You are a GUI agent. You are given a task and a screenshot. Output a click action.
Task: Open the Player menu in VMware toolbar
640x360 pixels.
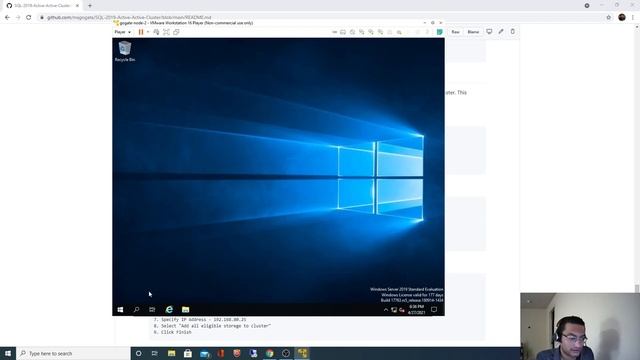(122, 32)
